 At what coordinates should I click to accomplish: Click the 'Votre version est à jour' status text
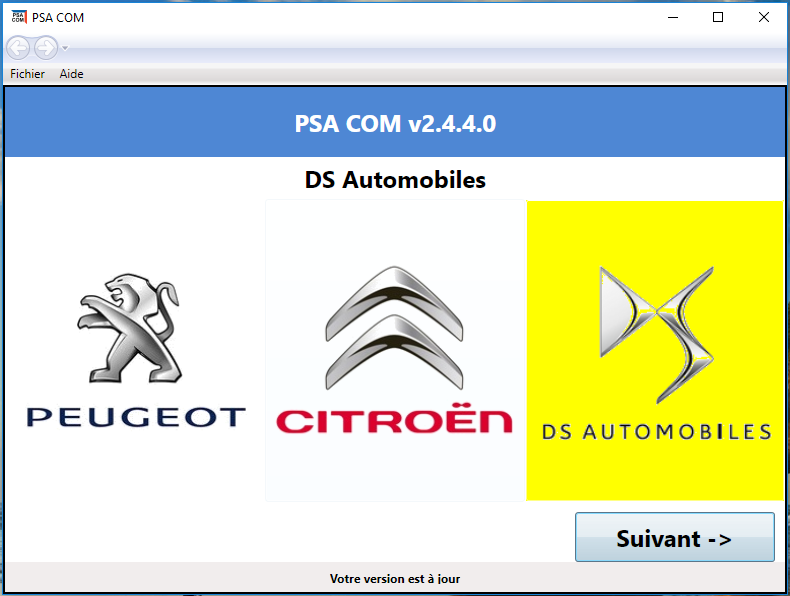(x=395, y=579)
